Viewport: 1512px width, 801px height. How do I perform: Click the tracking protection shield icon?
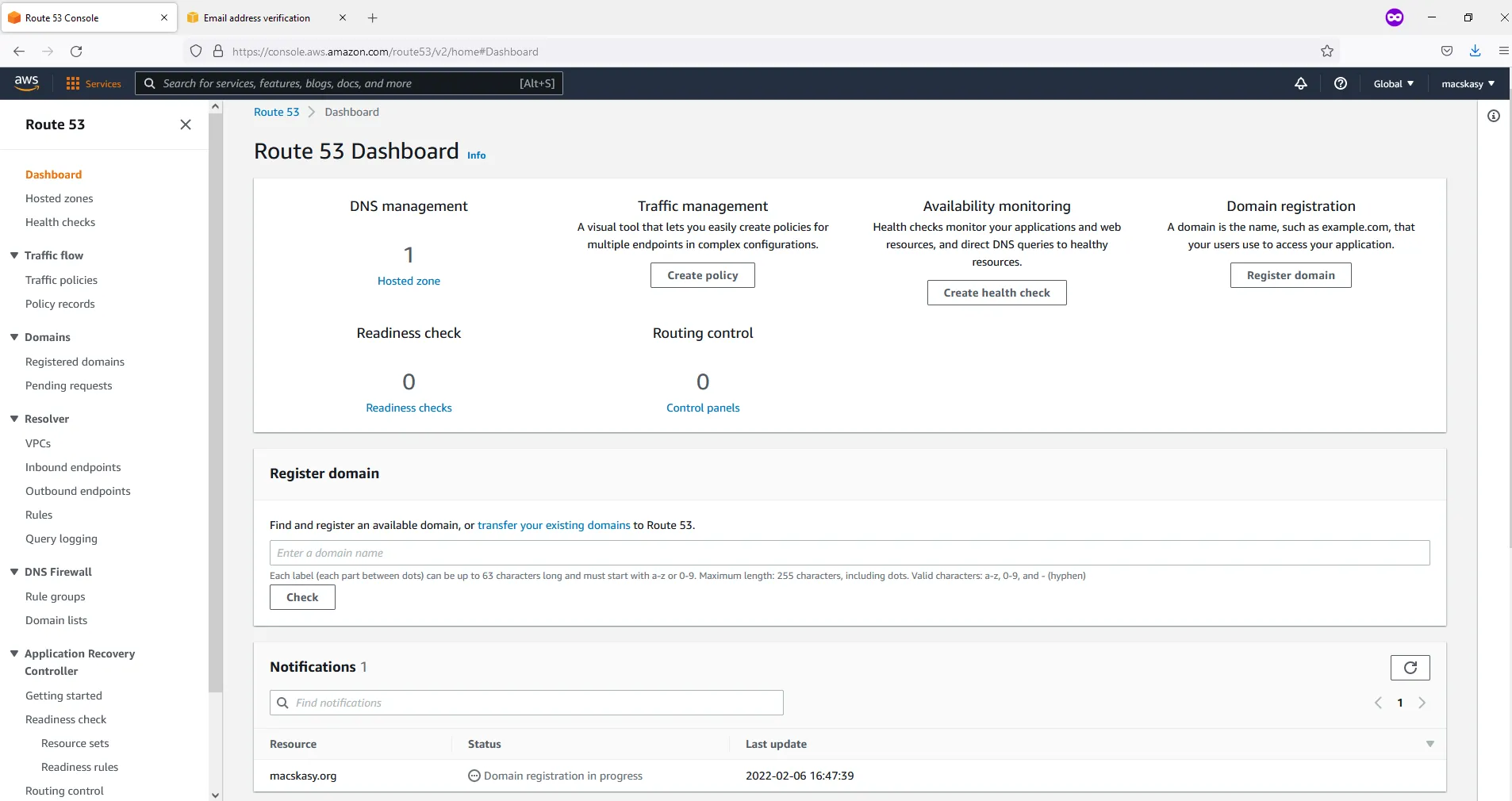[x=196, y=52]
